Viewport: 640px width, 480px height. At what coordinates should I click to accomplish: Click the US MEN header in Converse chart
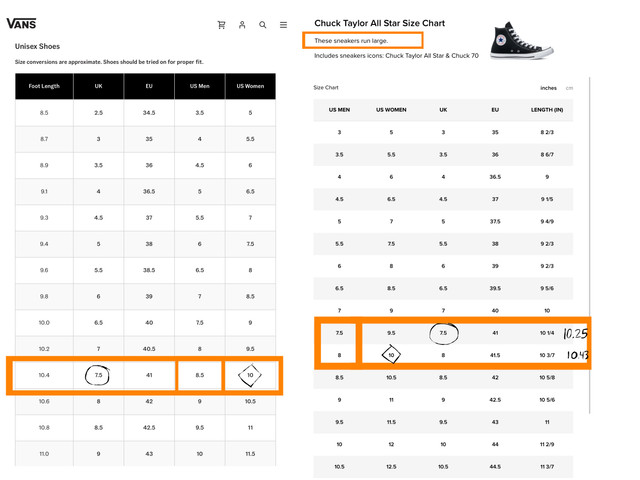point(339,110)
